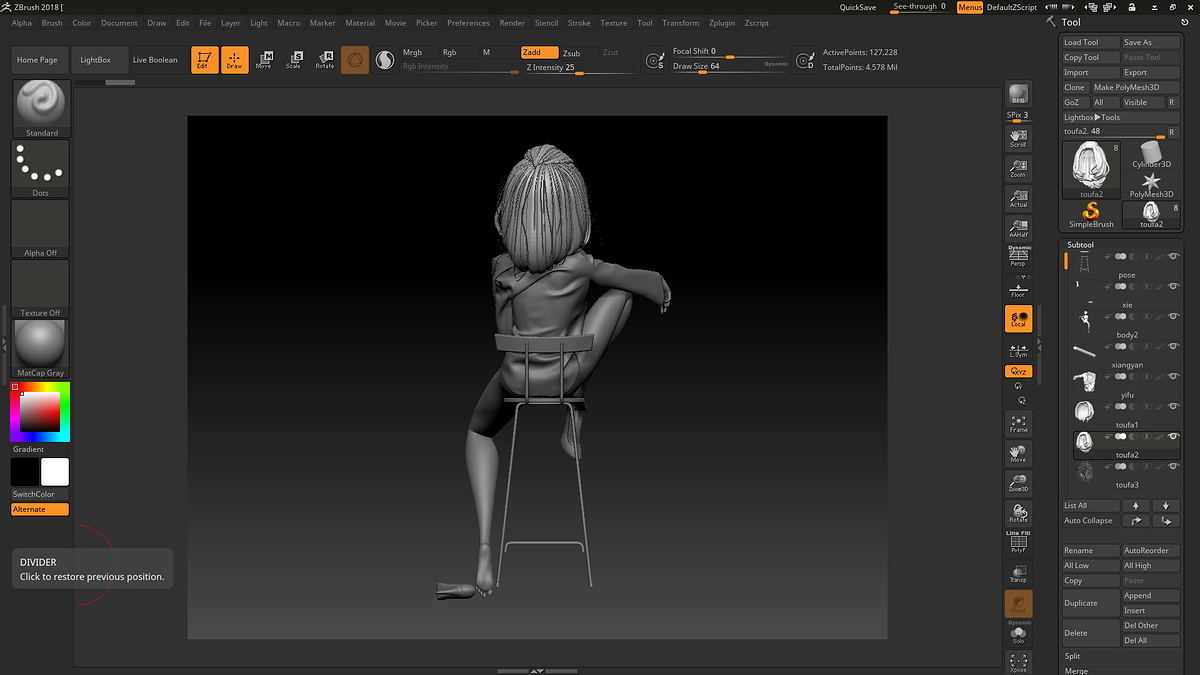Viewport: 1200px width, 675px height.
Task: Toggle PolyF wireframe display
Action: (x=1018, y=541)
